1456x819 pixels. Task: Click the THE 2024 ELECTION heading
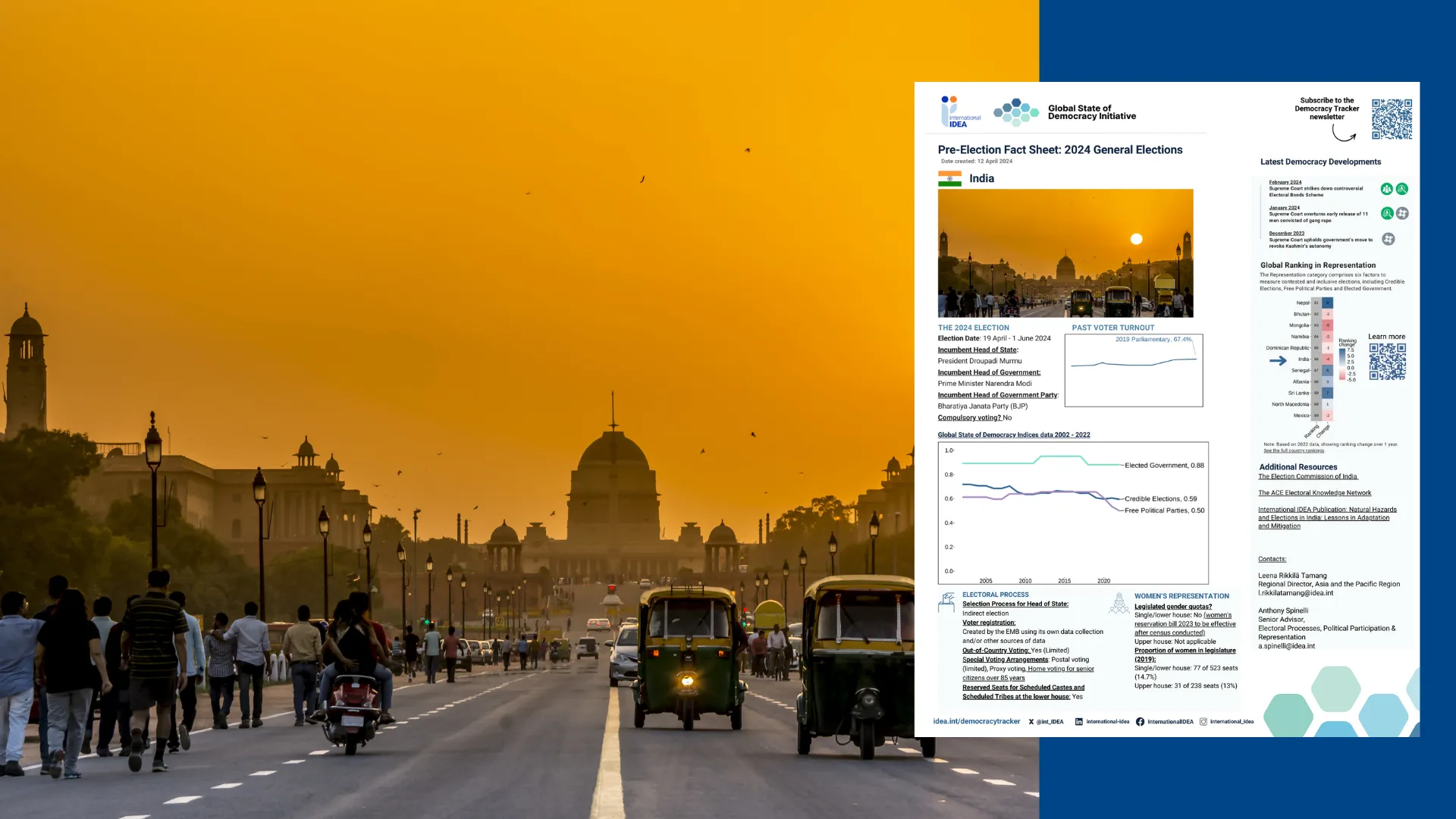(974, 328)
